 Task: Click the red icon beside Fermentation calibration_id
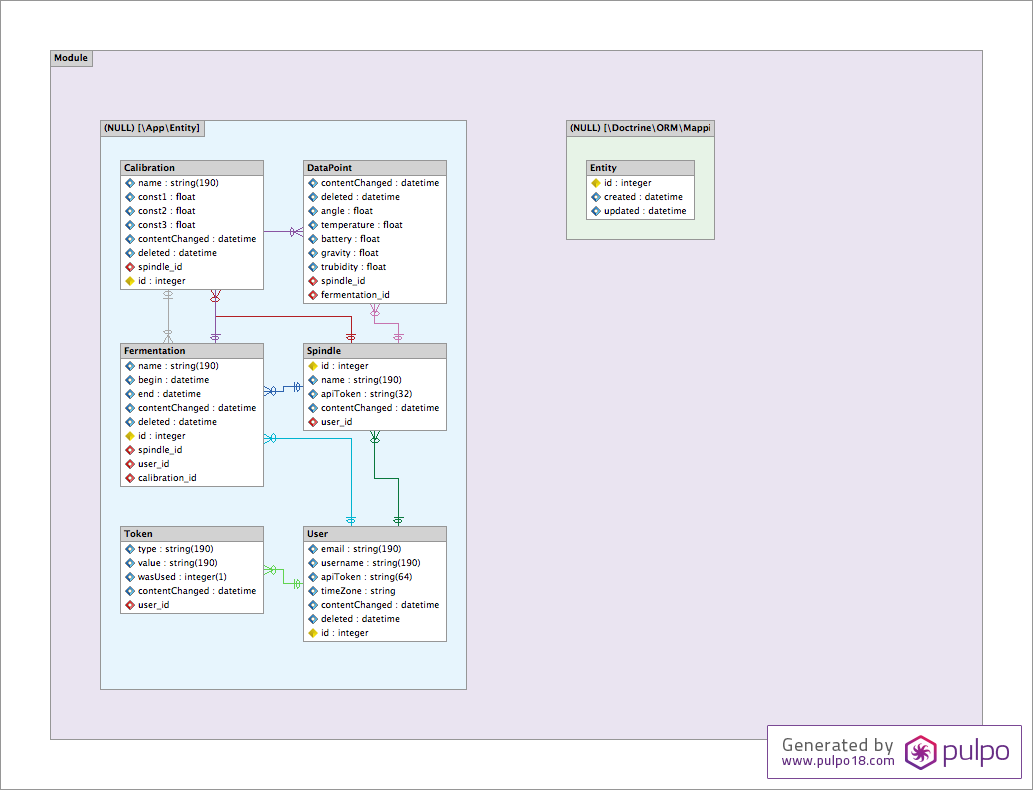[129, 478]
